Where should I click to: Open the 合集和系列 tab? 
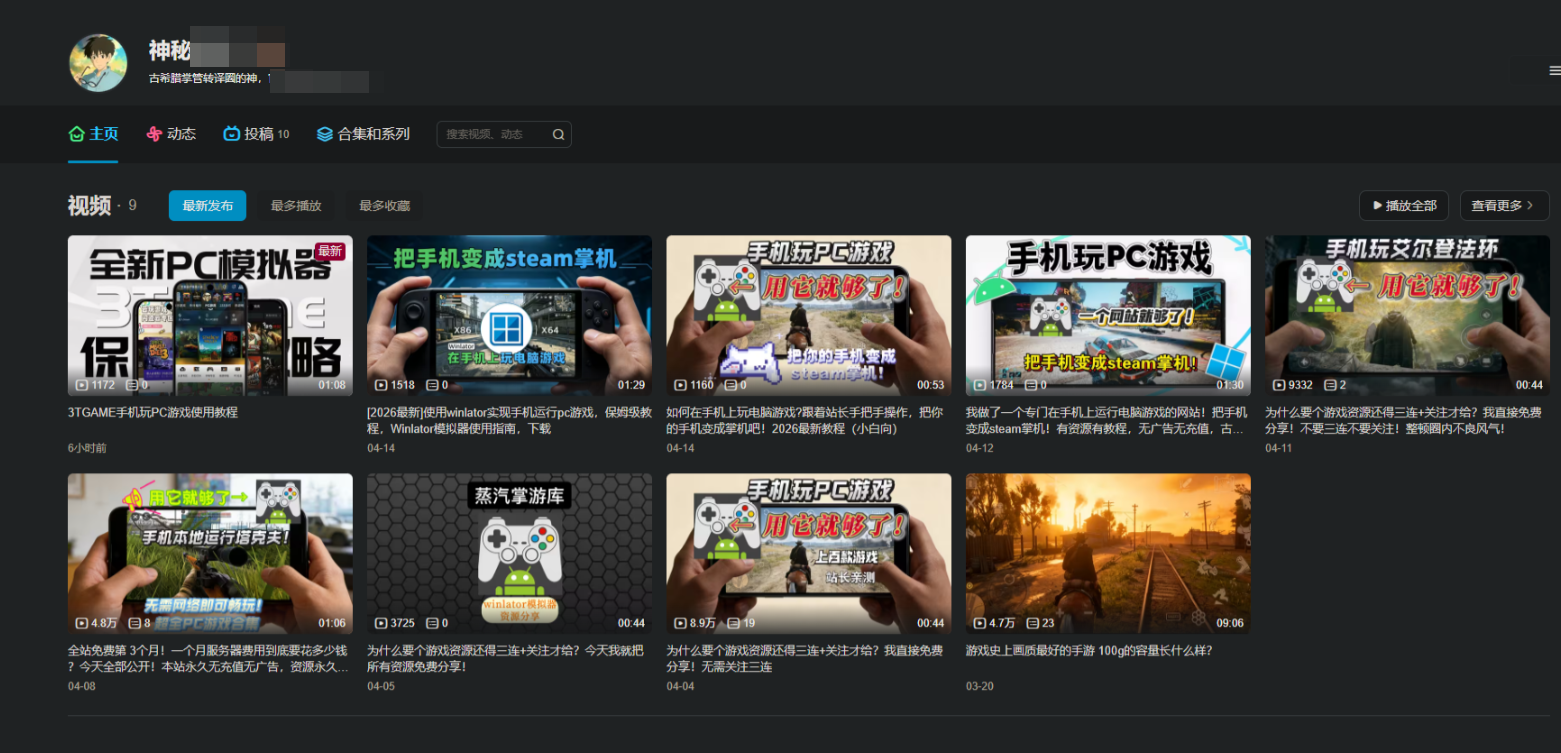point(374,134)
